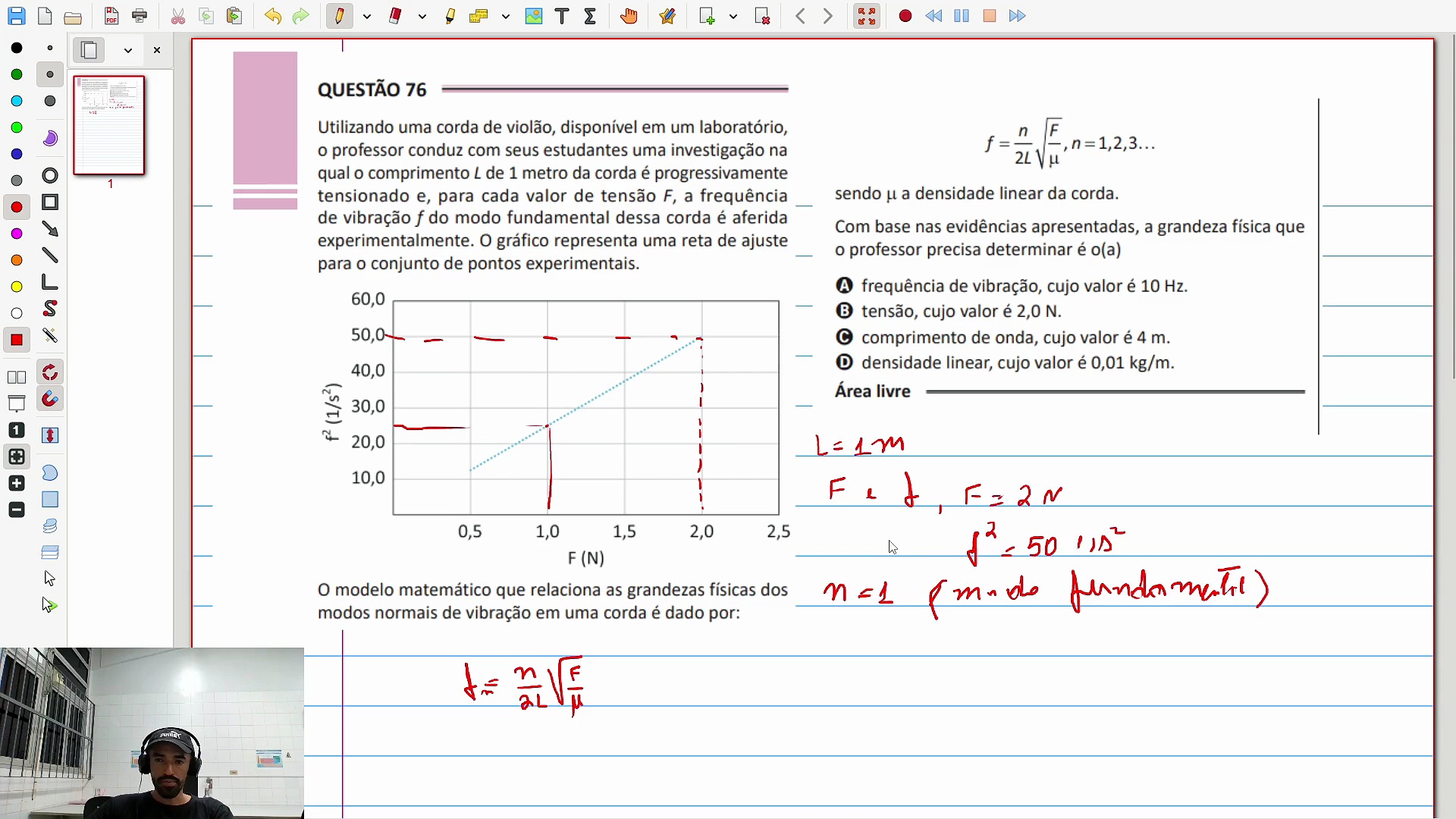
Task: Insert a LaTeX formula with sigma icon
Action: [590, 16]
